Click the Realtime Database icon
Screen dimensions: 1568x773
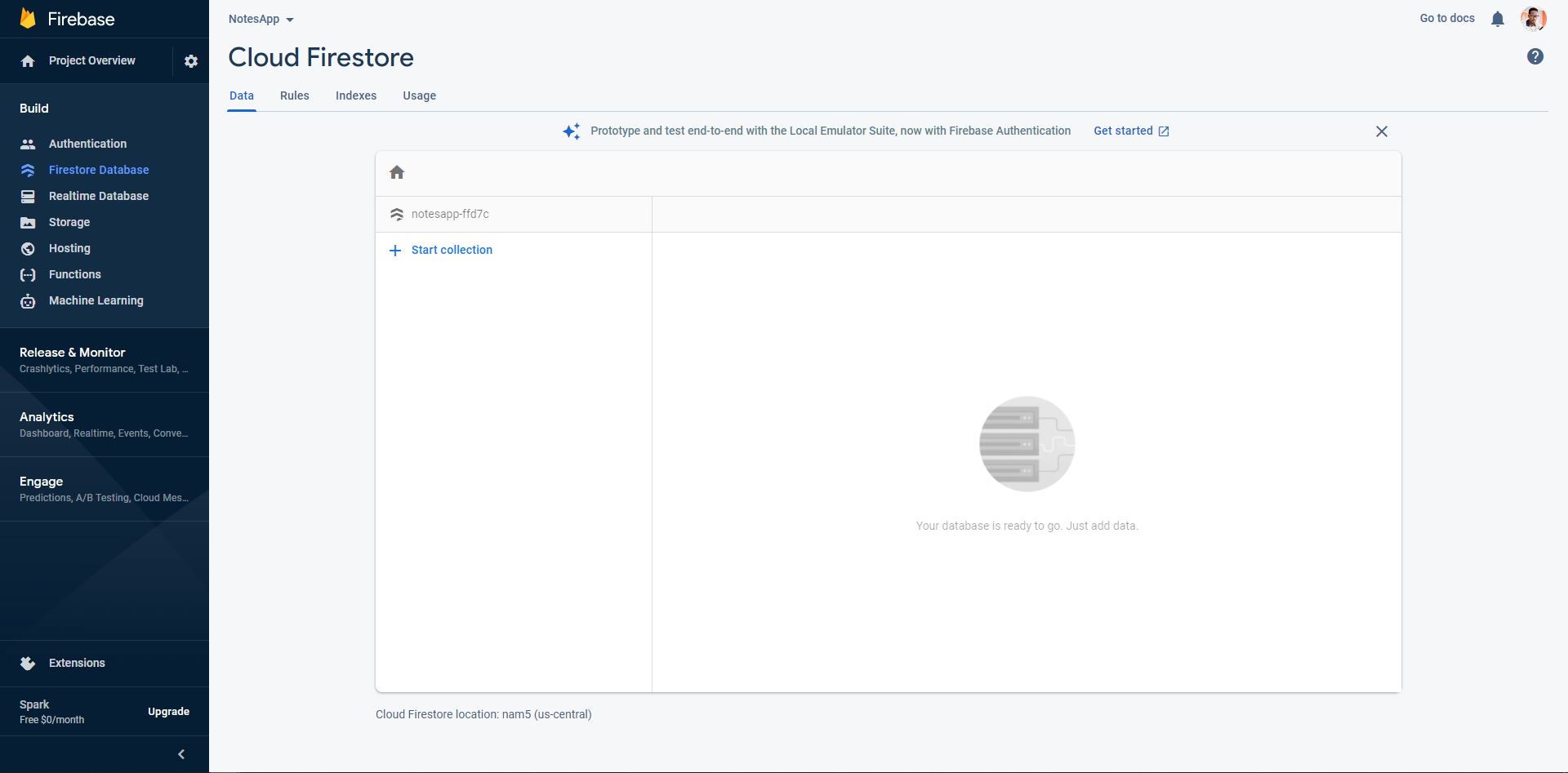point(28,196)
